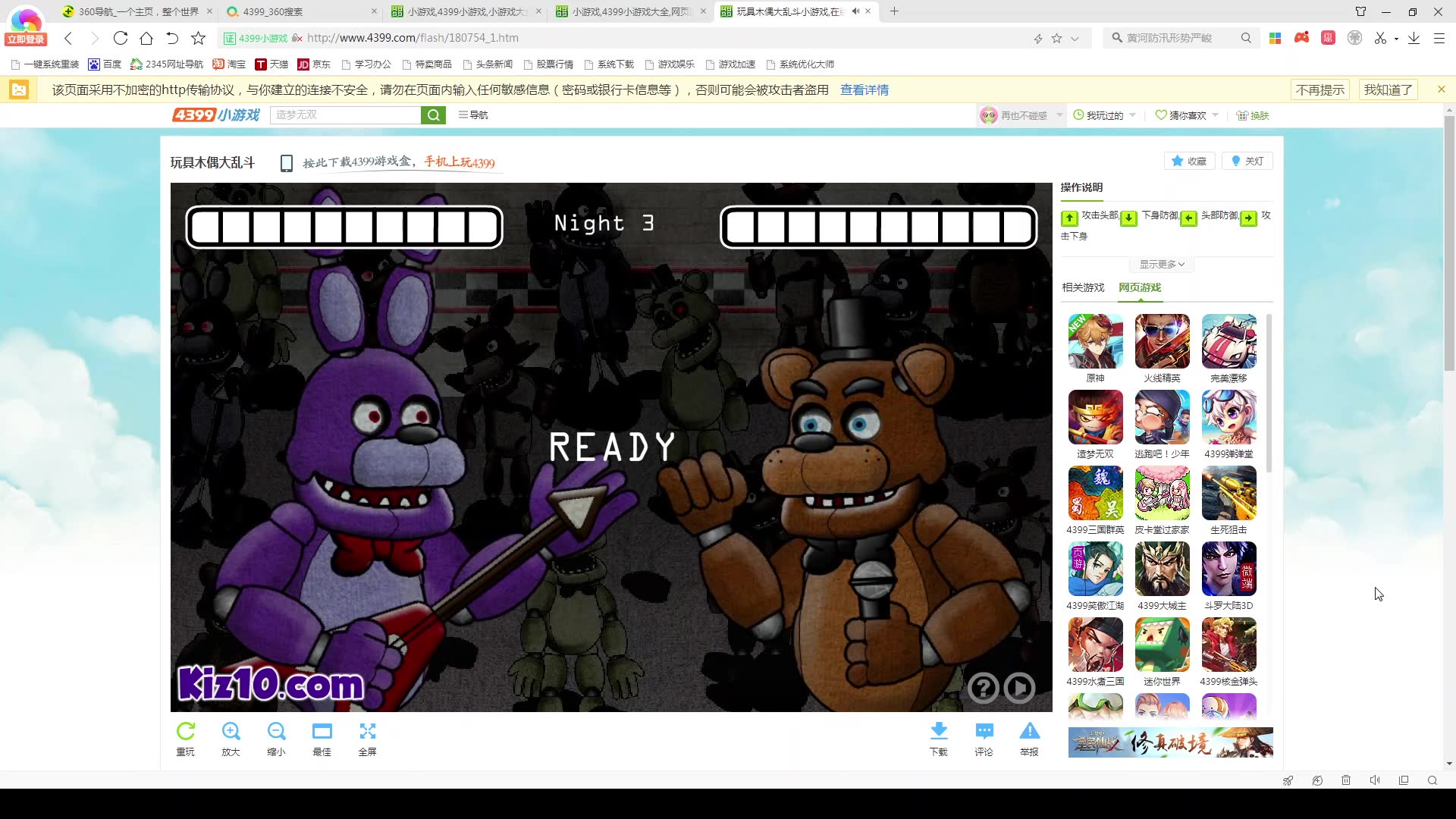Click the undo-close-tab icon
1456x819 pixels.
[172, 38]
